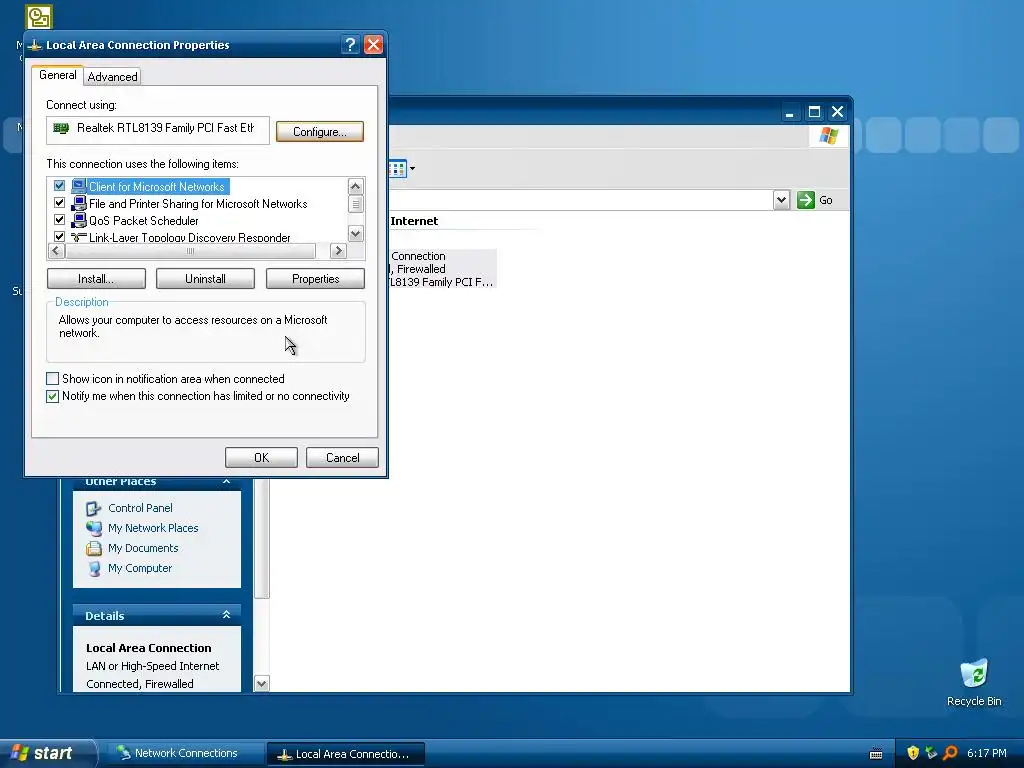Click the sidebar vertical scrollbar thumb

(261, 538)
